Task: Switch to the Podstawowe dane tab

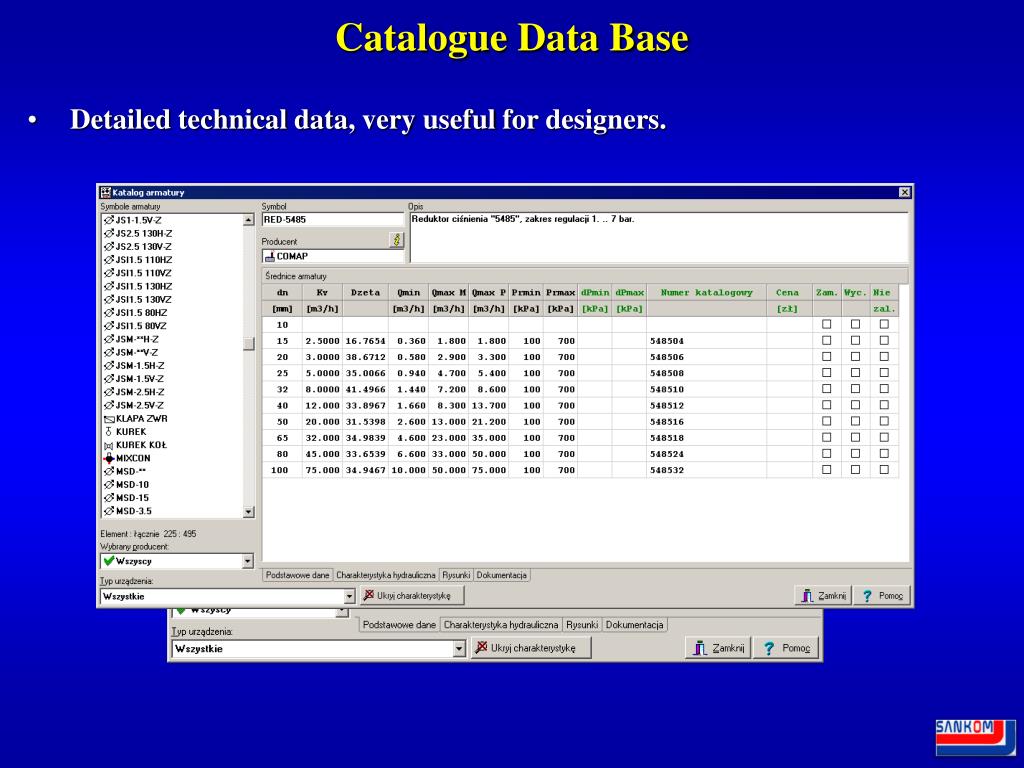Action: pyautogui.click(x=297, y=575)
